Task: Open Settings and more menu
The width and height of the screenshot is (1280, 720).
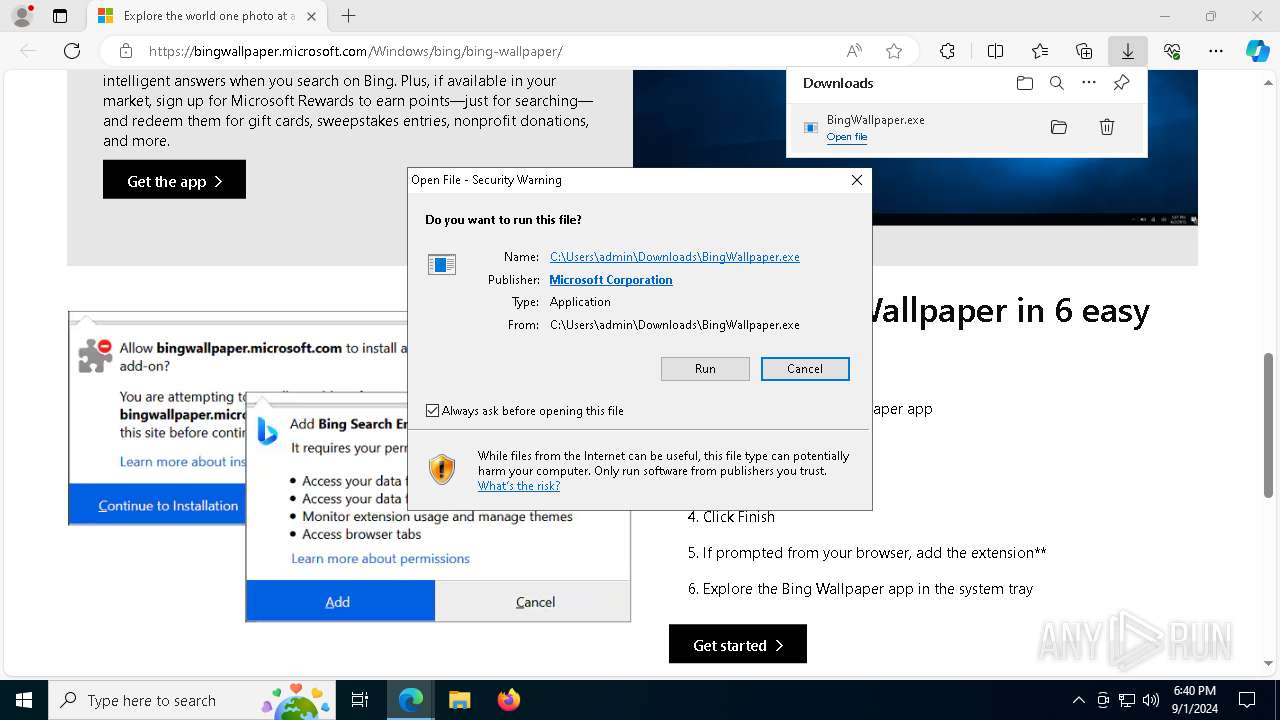Action: (1216, 51)
